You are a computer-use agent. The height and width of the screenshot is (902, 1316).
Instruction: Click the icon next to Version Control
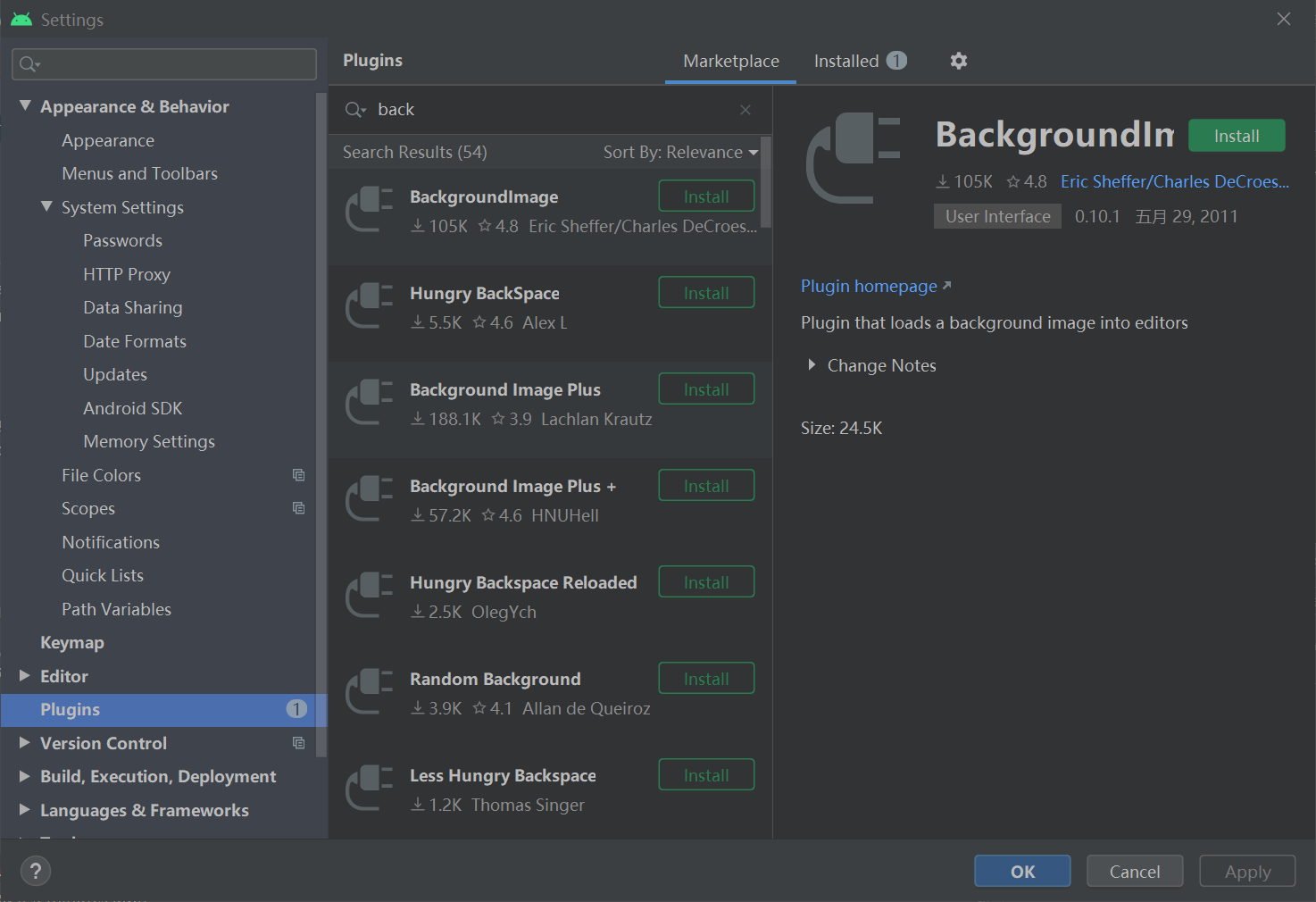click(x=298, y=742)
